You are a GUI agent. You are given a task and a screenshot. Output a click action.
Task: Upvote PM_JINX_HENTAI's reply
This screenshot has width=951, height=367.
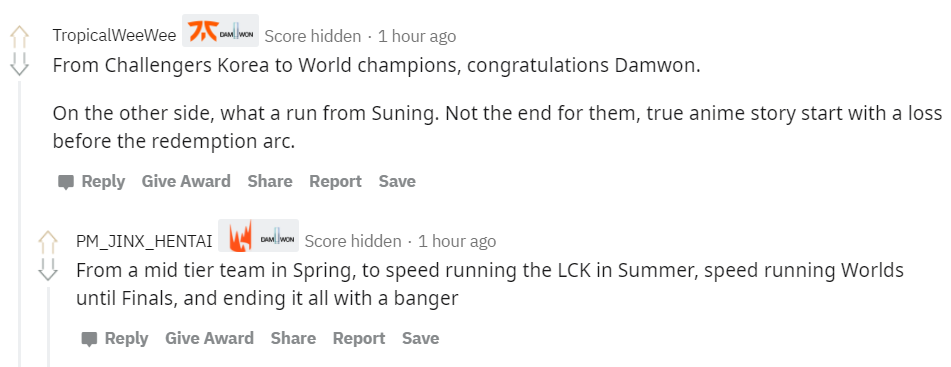click(47, 242)
